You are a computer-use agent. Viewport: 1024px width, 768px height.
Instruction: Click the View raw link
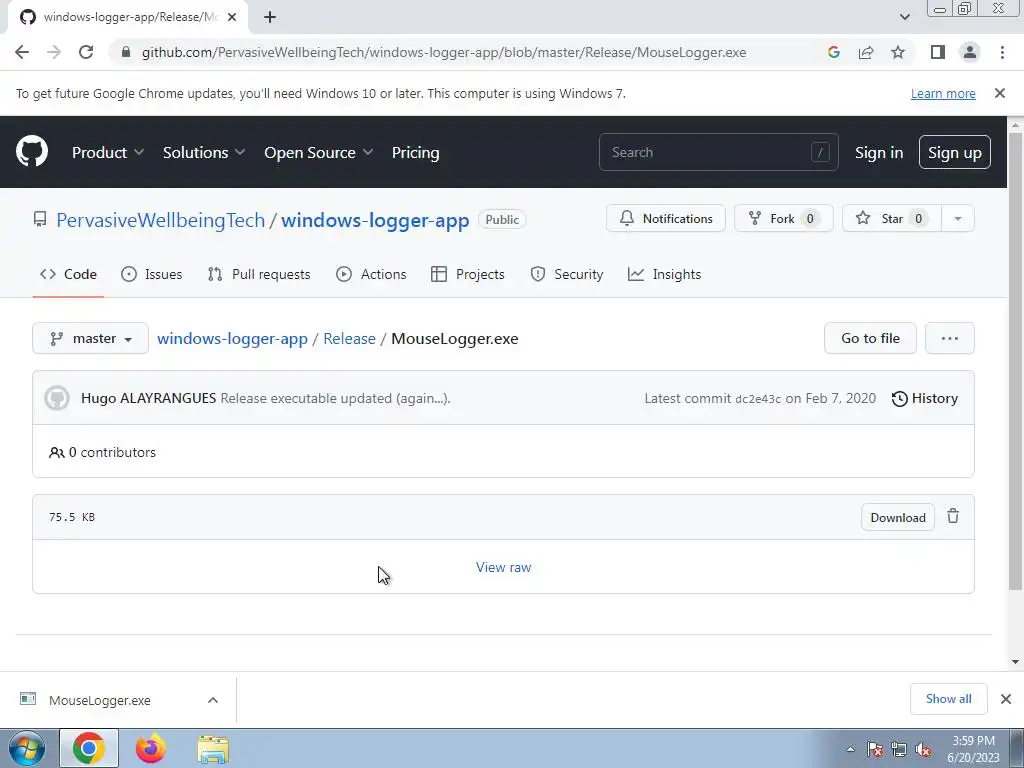(504, 567)
